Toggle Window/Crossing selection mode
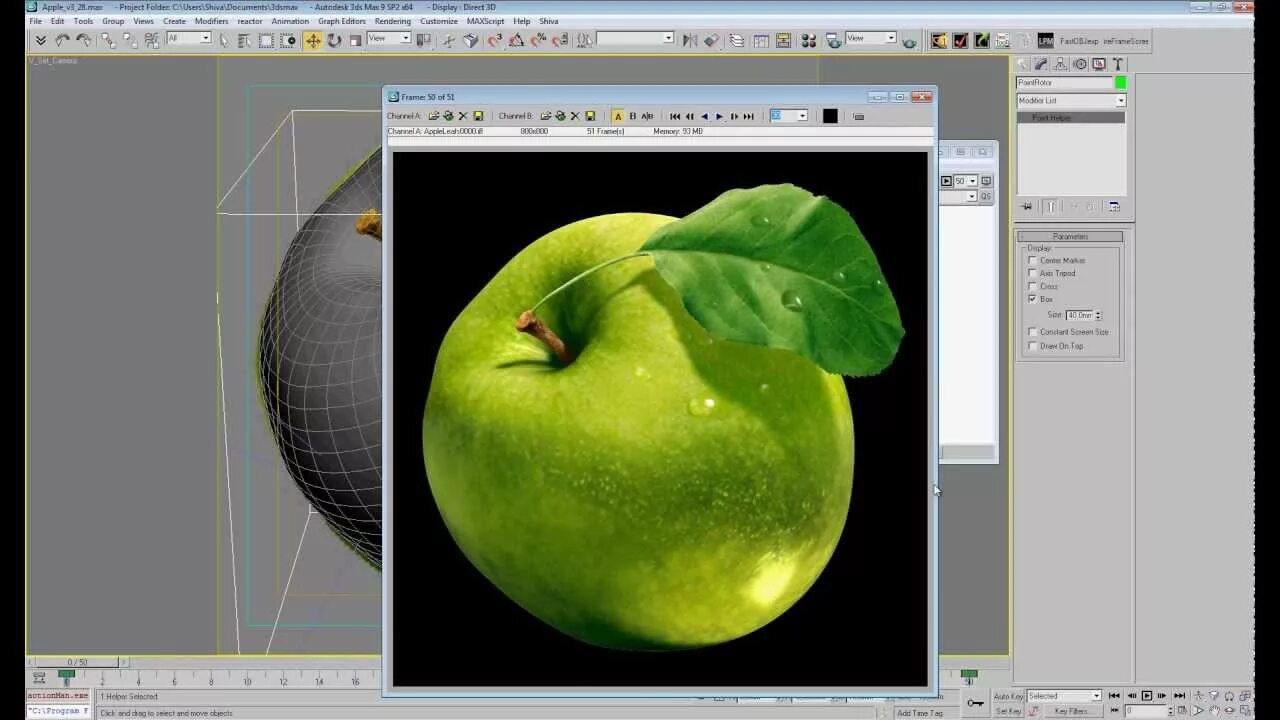This screenshot has width=1280, height=720. [x=288, y=40]
